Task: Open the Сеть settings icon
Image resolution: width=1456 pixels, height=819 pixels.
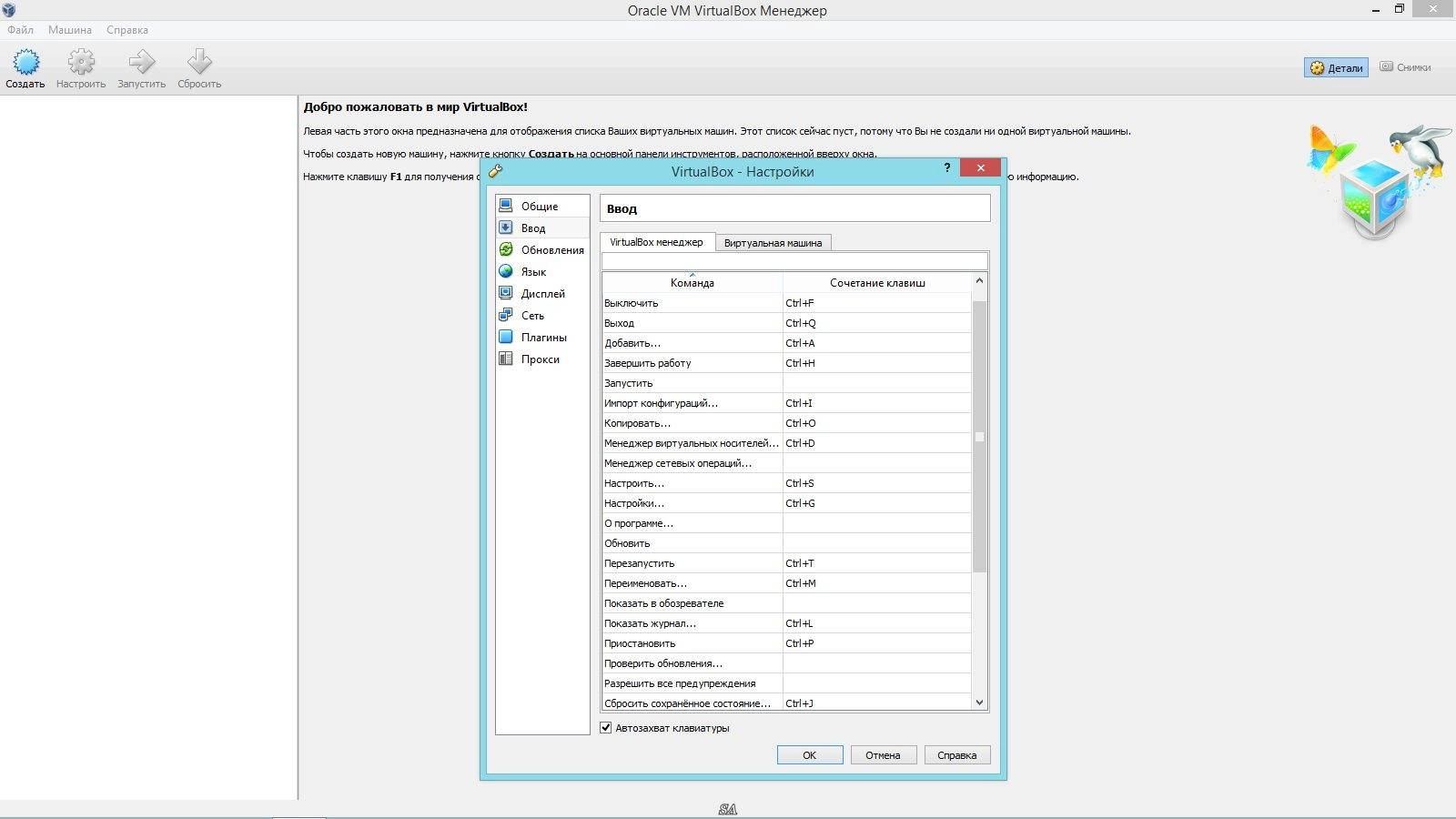Action: [x=506, y=315]
